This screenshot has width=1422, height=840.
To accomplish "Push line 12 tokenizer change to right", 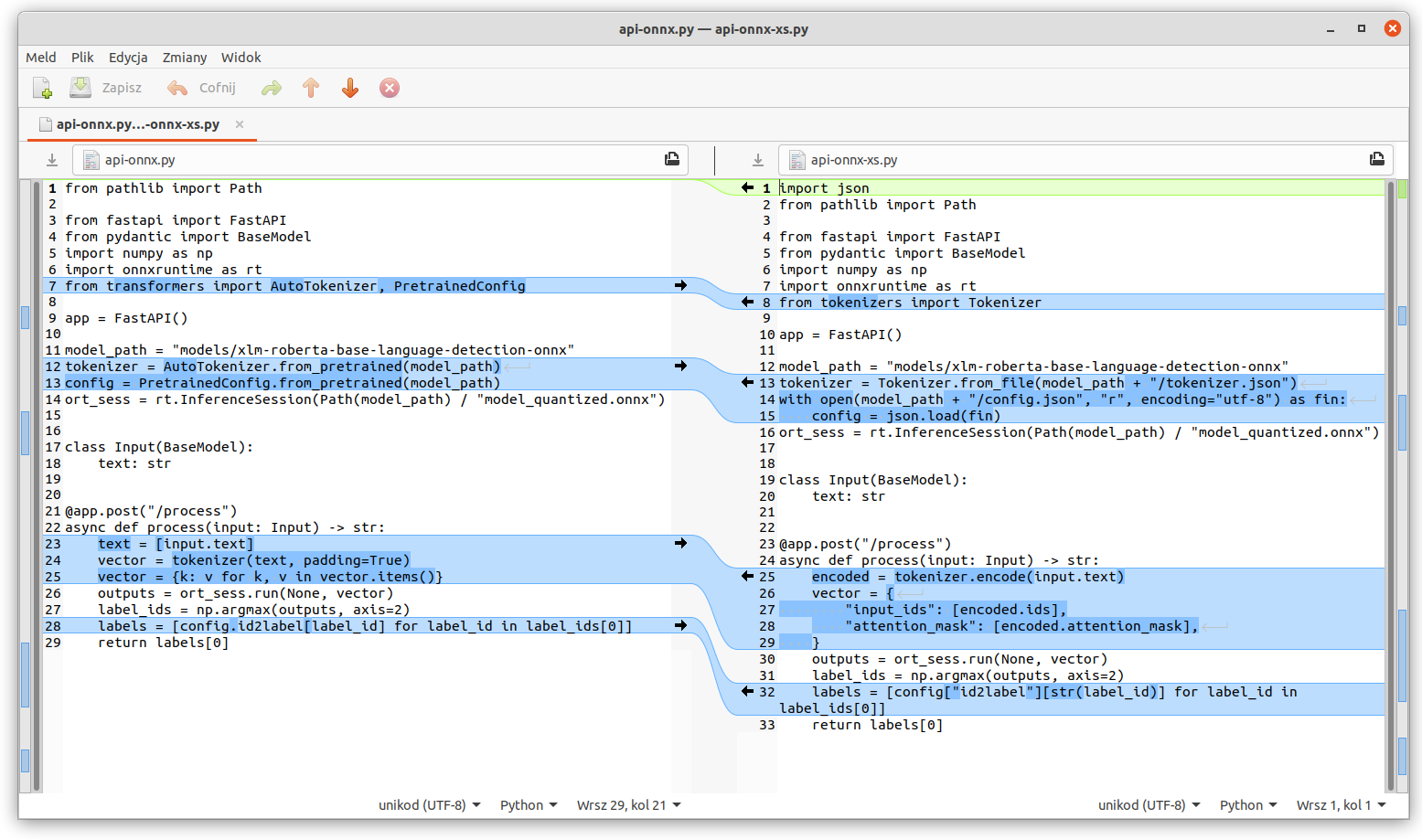I will (680, 366).
